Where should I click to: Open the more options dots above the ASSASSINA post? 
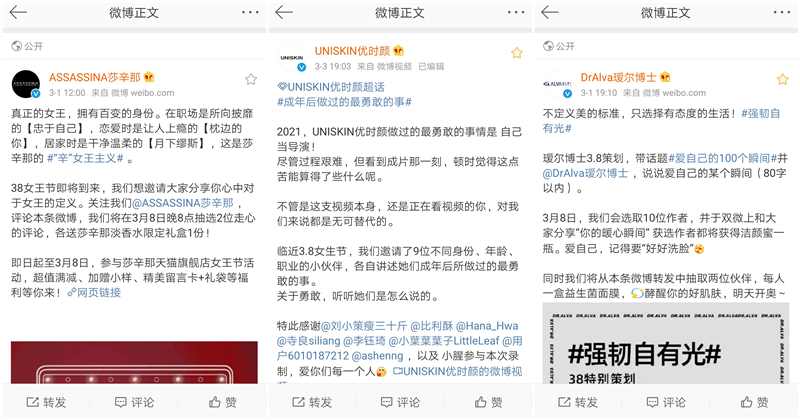(x=250, y=12)
